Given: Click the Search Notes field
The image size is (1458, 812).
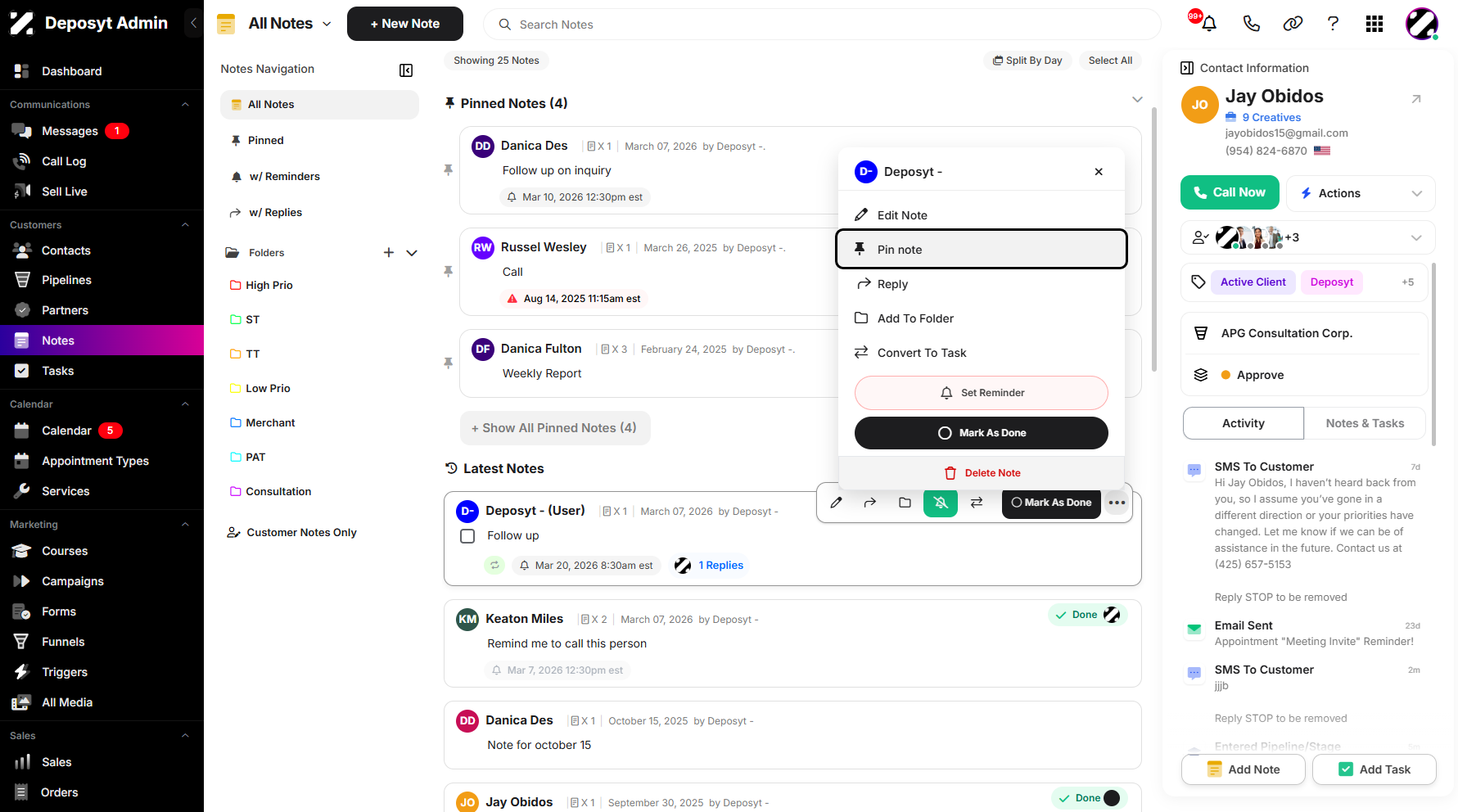Looking at the screenshot, I should click(x=822, y=25).
